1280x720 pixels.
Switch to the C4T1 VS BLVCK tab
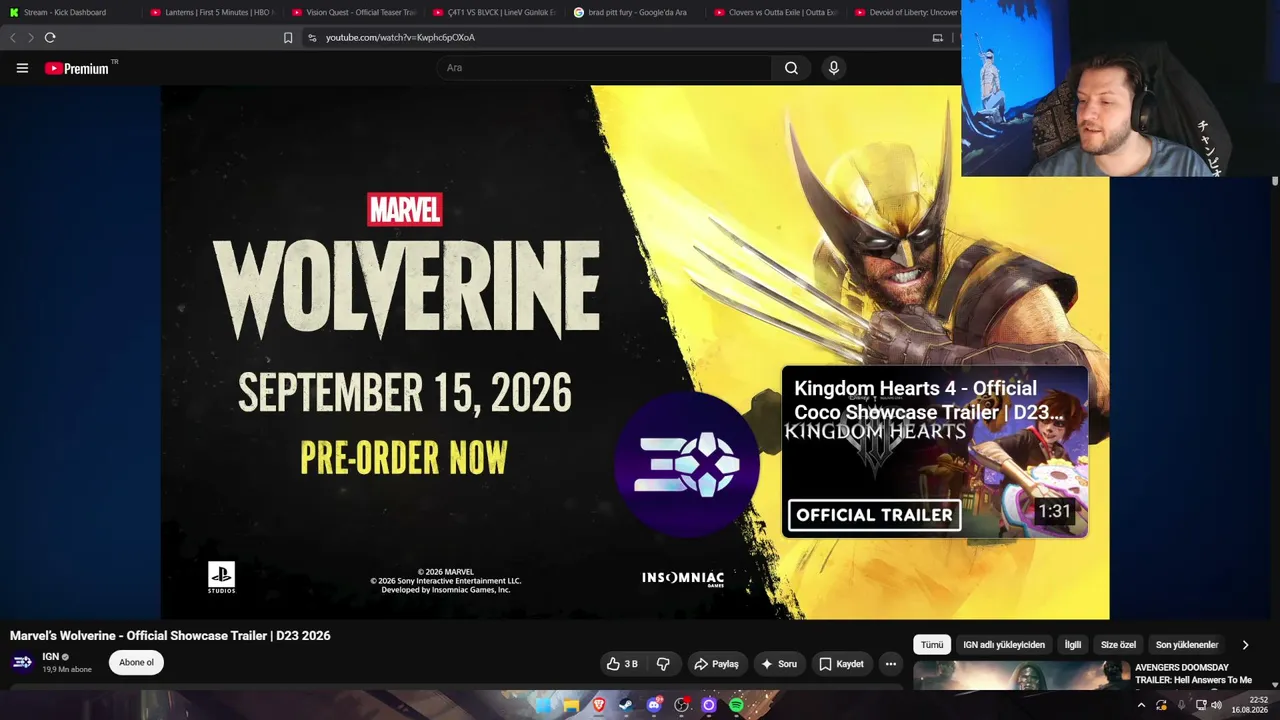[496, 12]
